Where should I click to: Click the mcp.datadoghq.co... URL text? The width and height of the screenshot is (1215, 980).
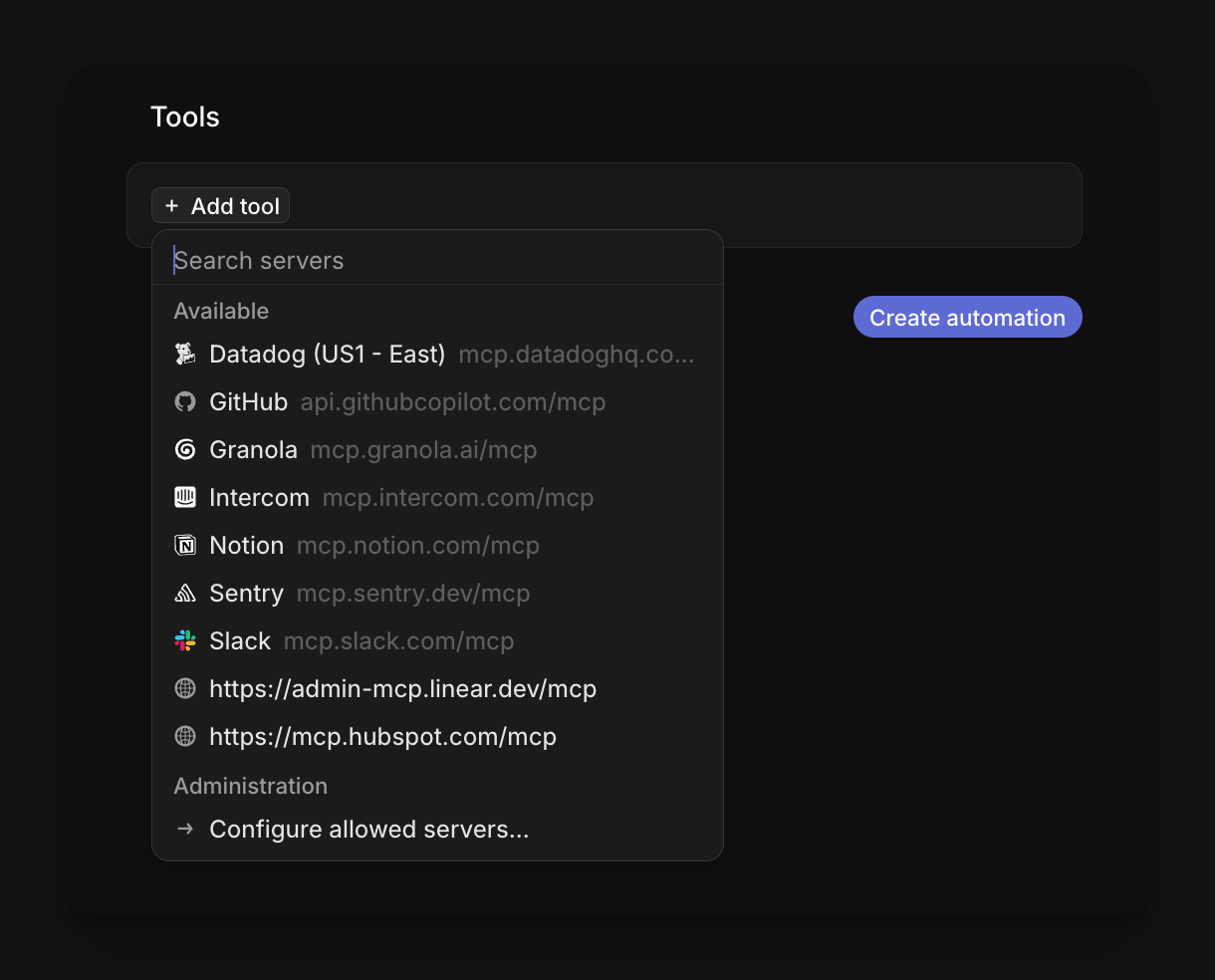pos(577,355)
